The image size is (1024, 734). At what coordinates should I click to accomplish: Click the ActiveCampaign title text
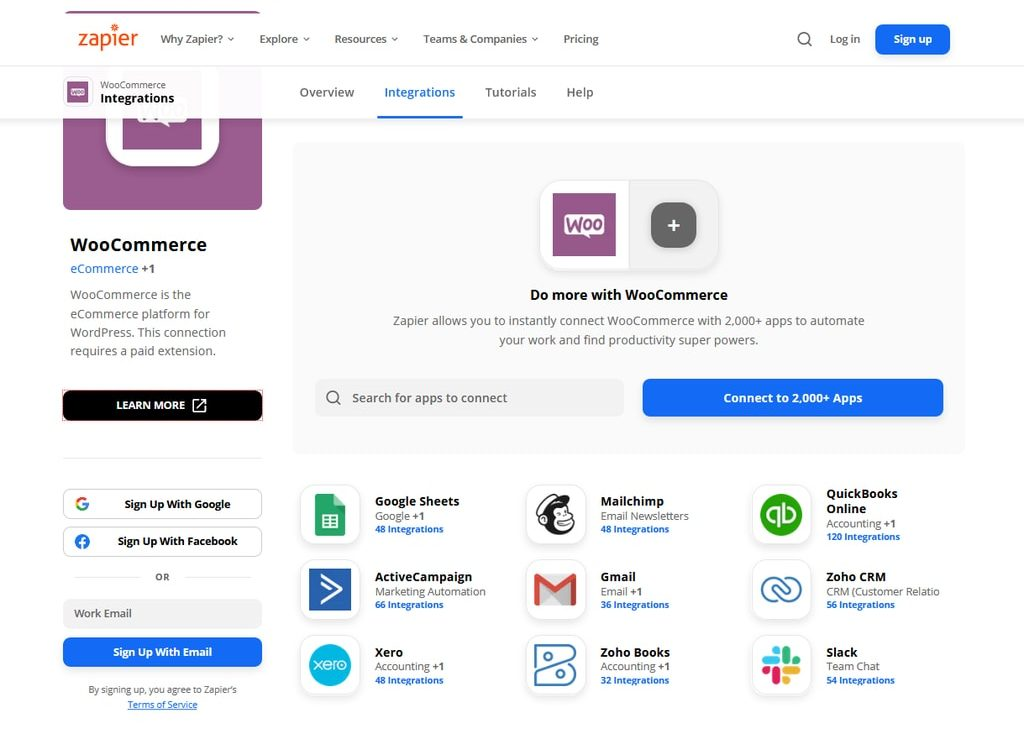(x=423, y=577)
